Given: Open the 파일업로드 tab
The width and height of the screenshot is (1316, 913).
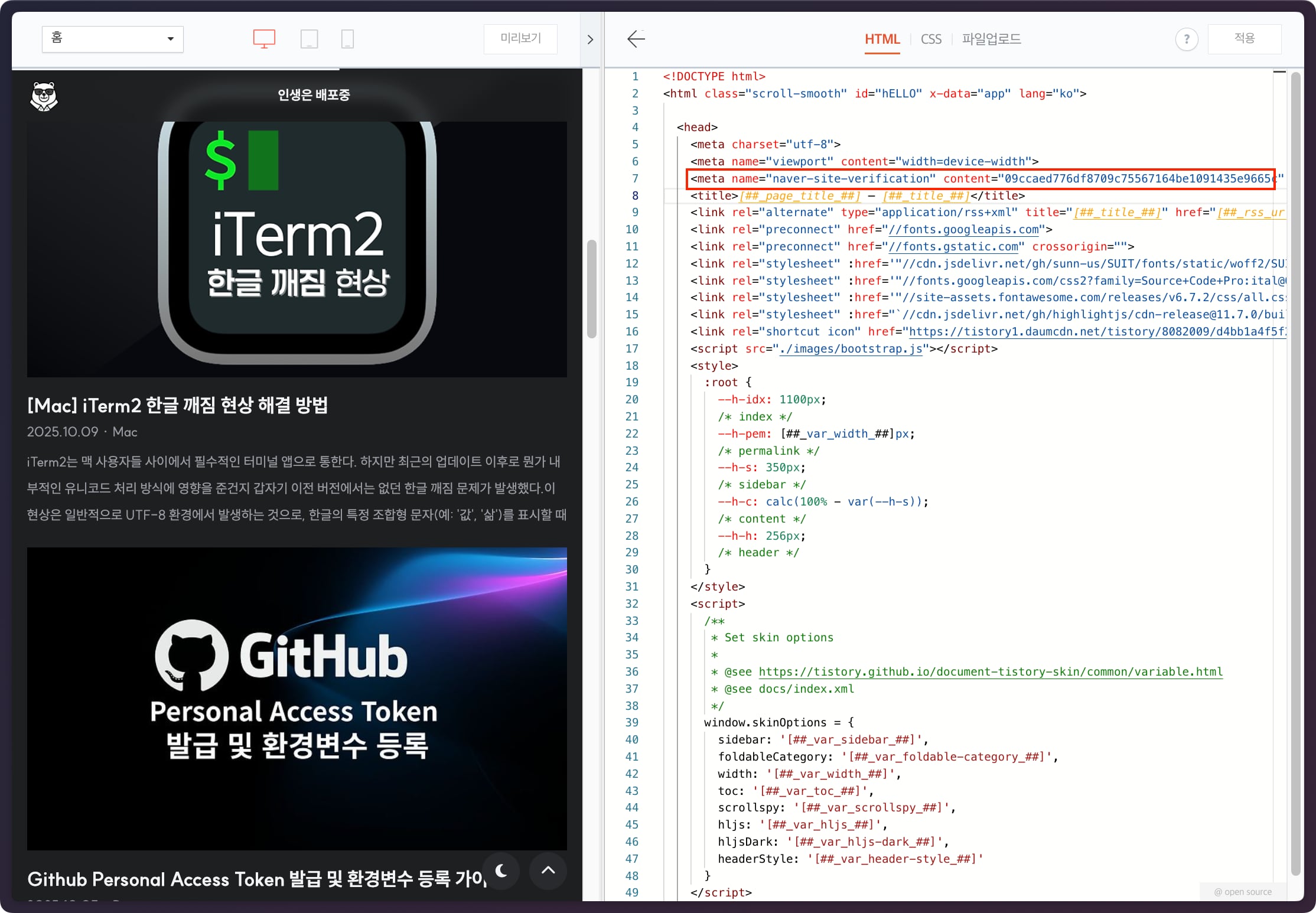Looking at the screenshot, I should 991,39.
